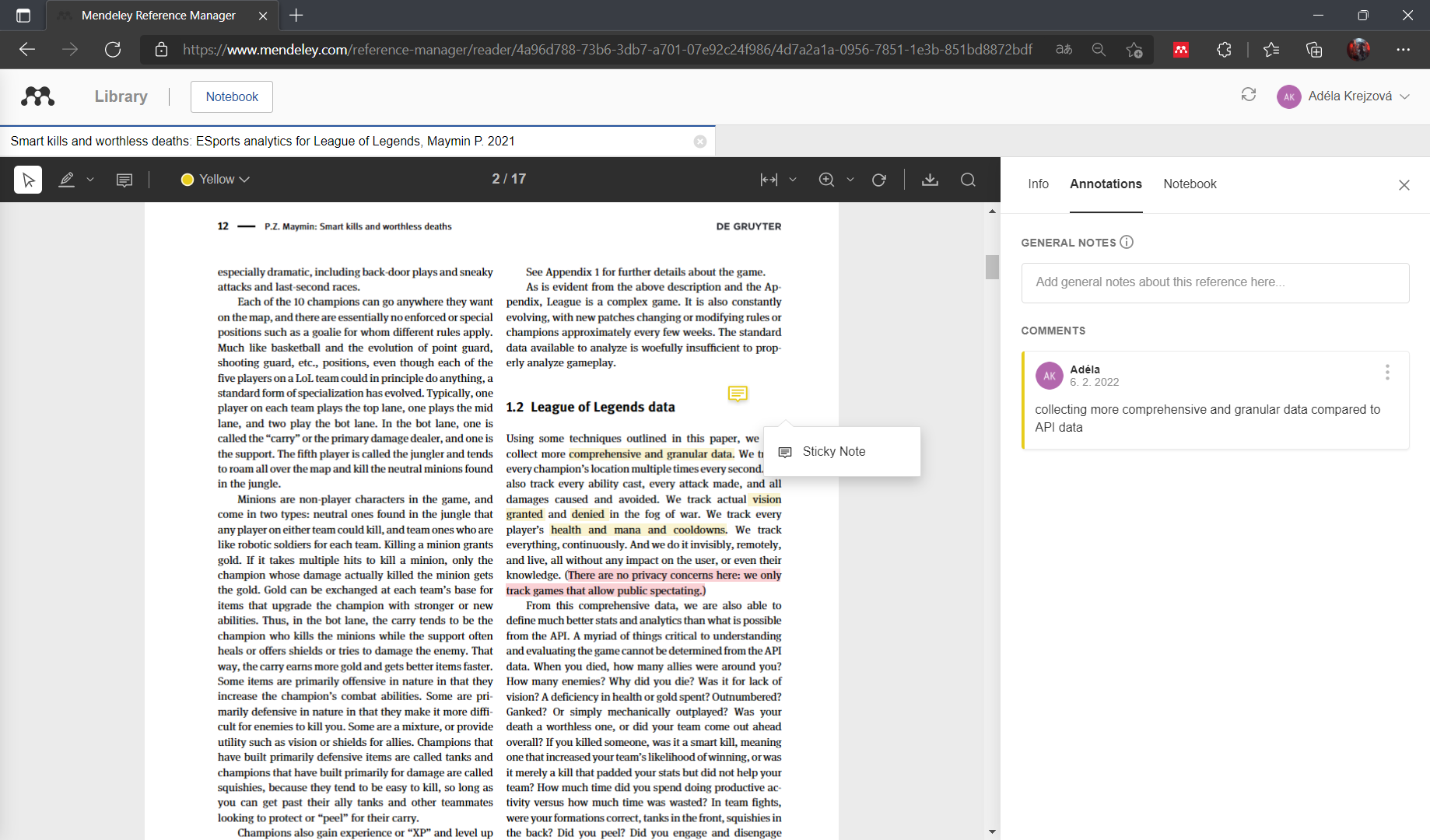Click the general notes input field

1214,282
